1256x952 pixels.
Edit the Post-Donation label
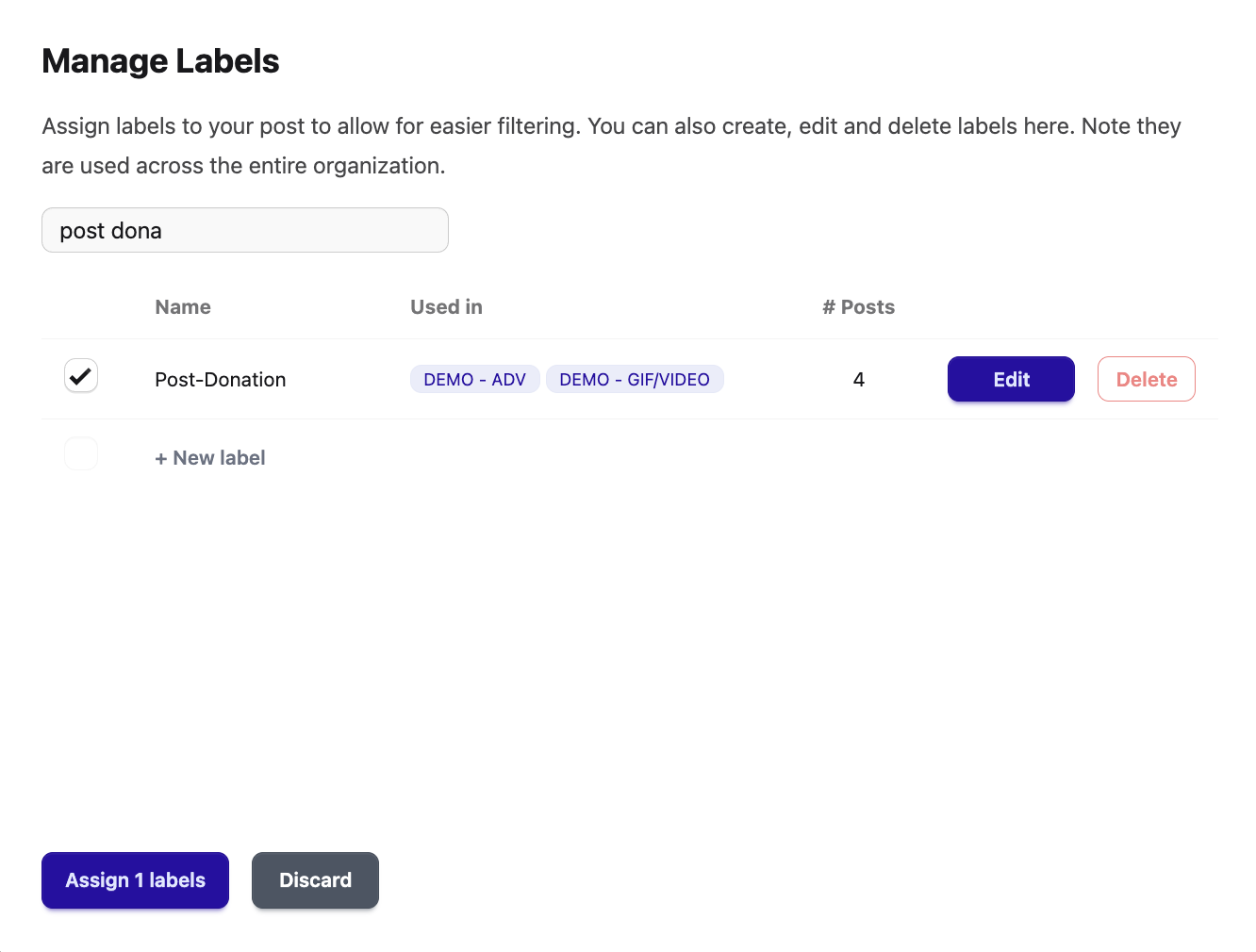pos(1011,379)
